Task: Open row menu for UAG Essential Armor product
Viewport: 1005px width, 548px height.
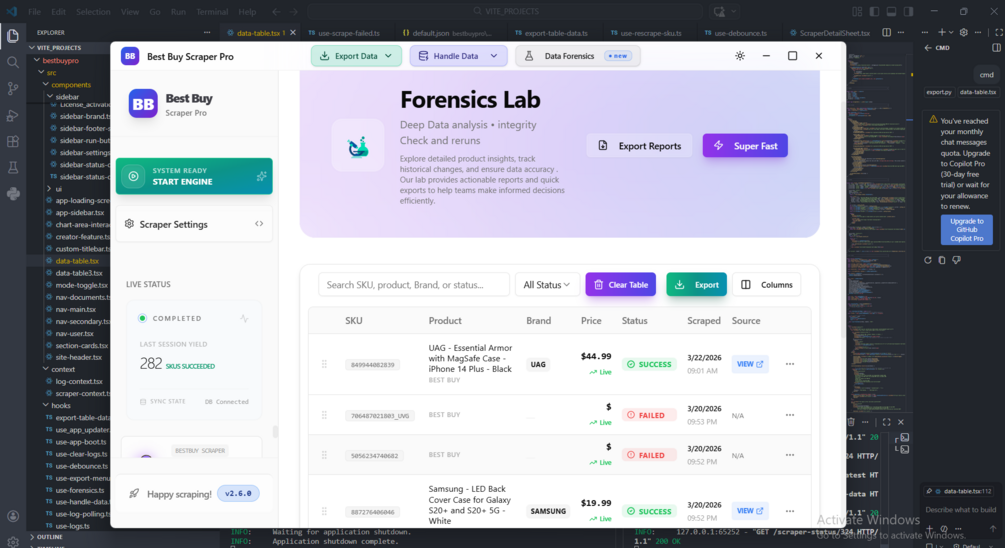Action: tap(790, 364)
